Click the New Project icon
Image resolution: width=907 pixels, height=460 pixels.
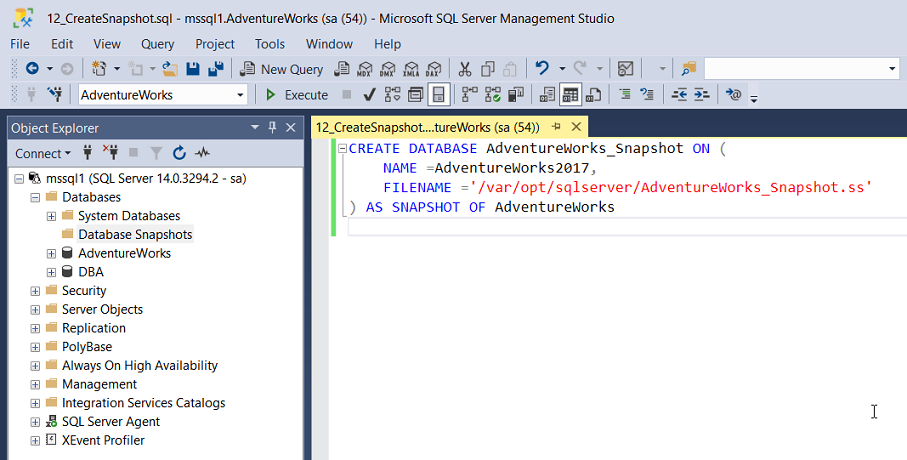click(x=99, y=69)
